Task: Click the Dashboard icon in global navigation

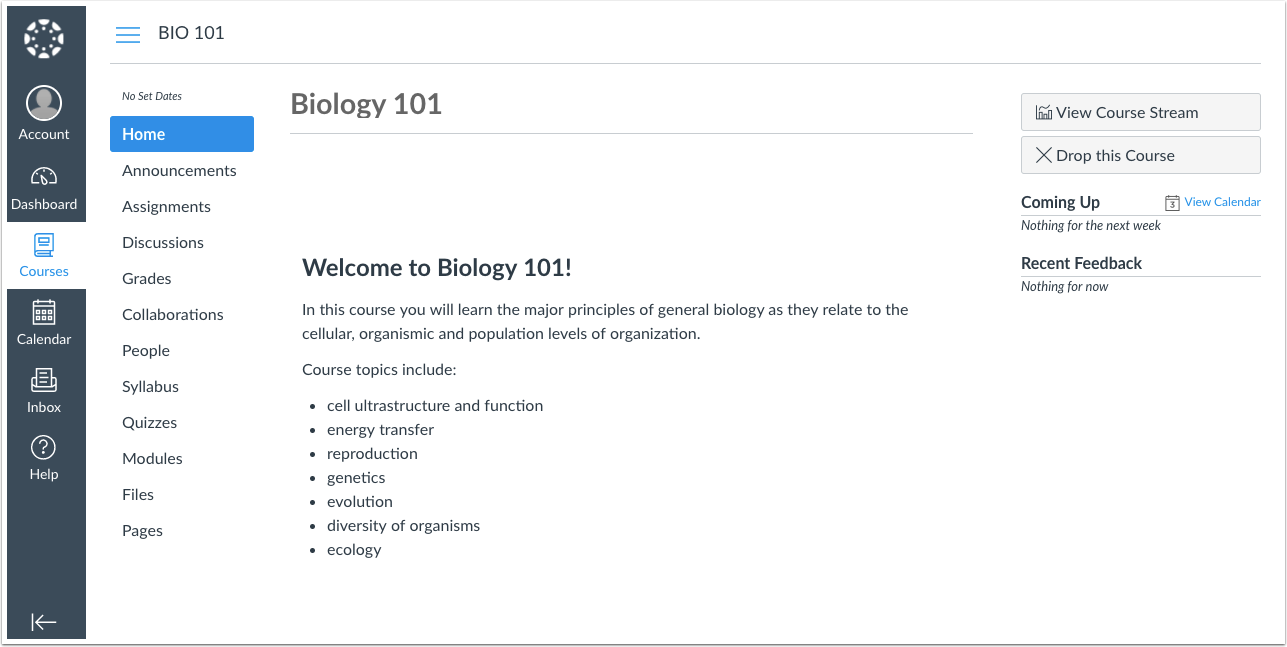Action: coord(44,178)
